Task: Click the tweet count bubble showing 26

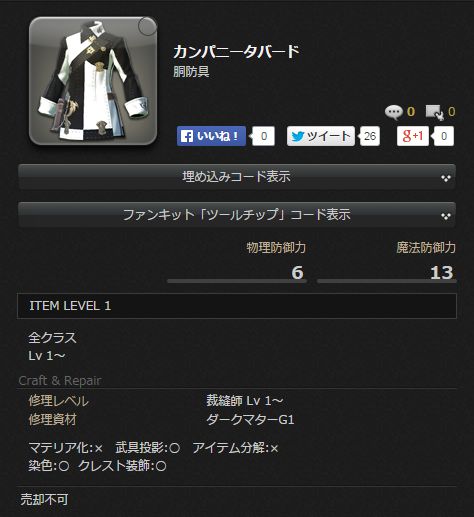Action: [x=369, y=136]
